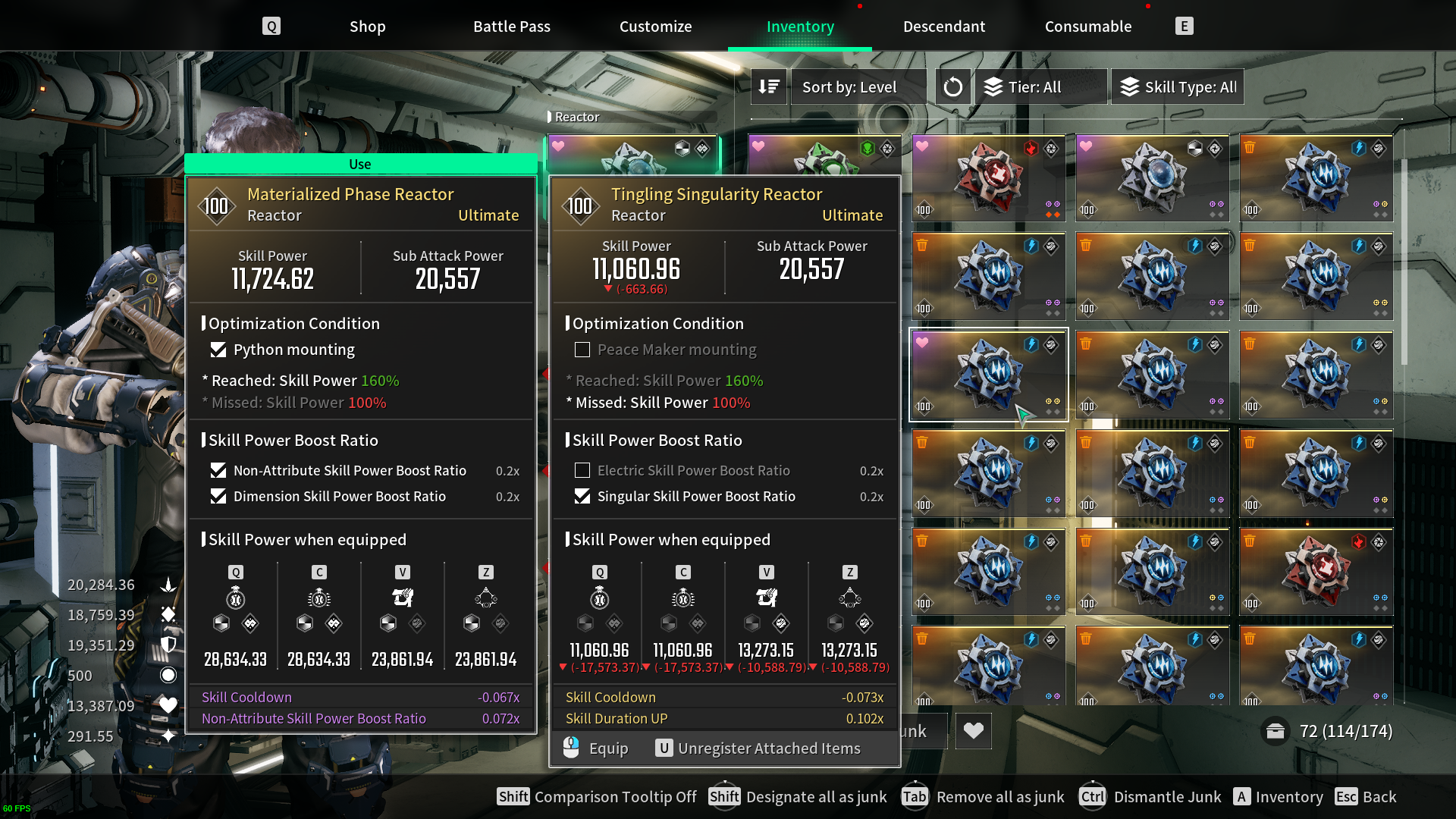Click the heart favorite button near junk
This screenshot has height=819, width=1456.
point(974,731)
